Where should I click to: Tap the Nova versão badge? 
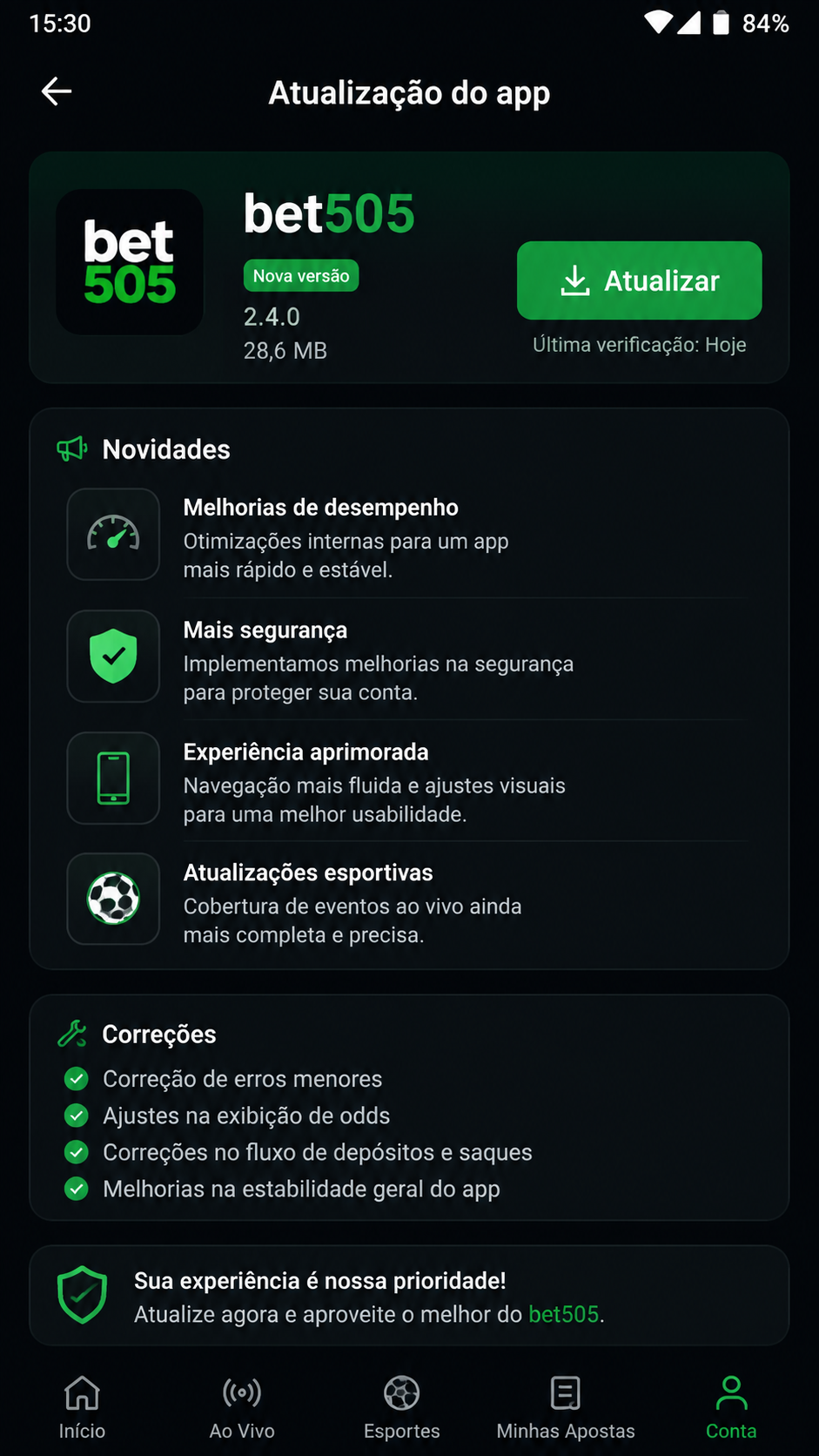[x=301, y=276]
